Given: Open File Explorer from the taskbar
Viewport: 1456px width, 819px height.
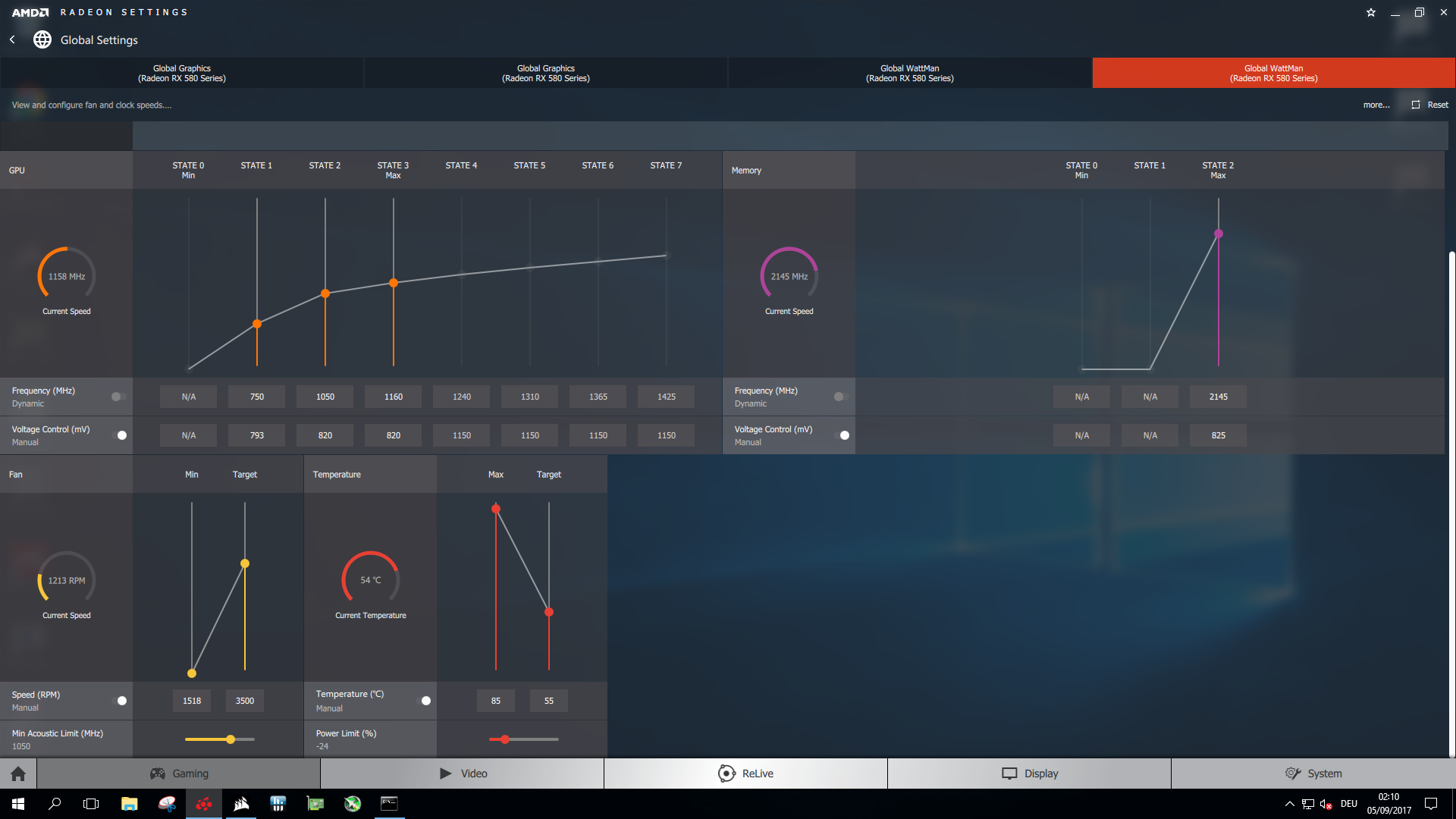Looking at the screenshot, I should [x=130, y=804].
